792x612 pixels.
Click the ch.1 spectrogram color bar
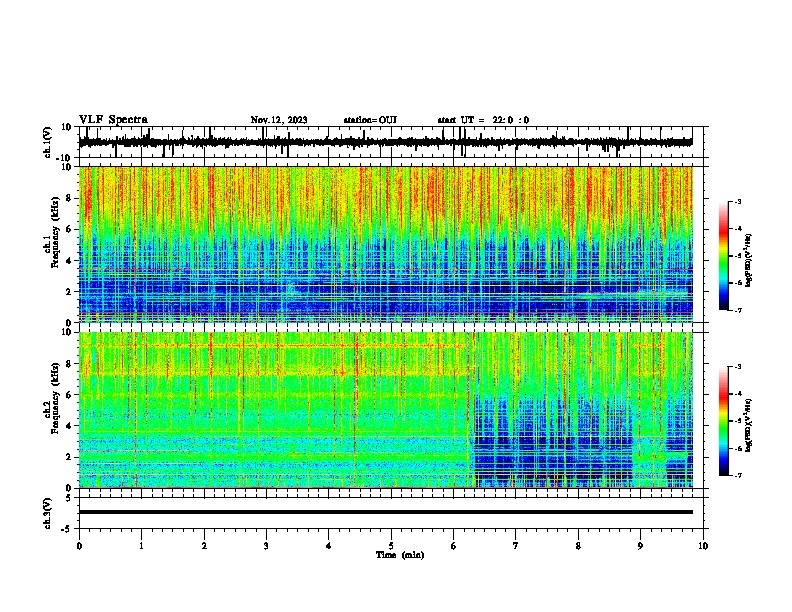point(723,256)
